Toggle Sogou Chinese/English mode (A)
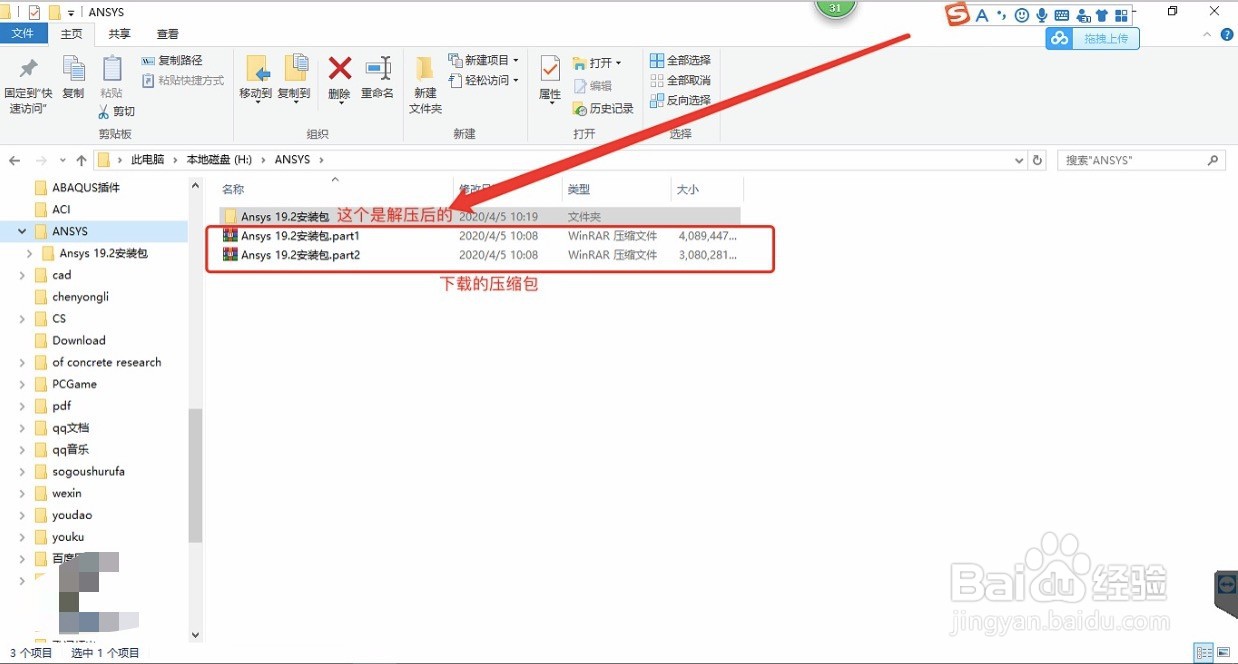This screenshot has width=1238, height=664. (x=982, y=15)
